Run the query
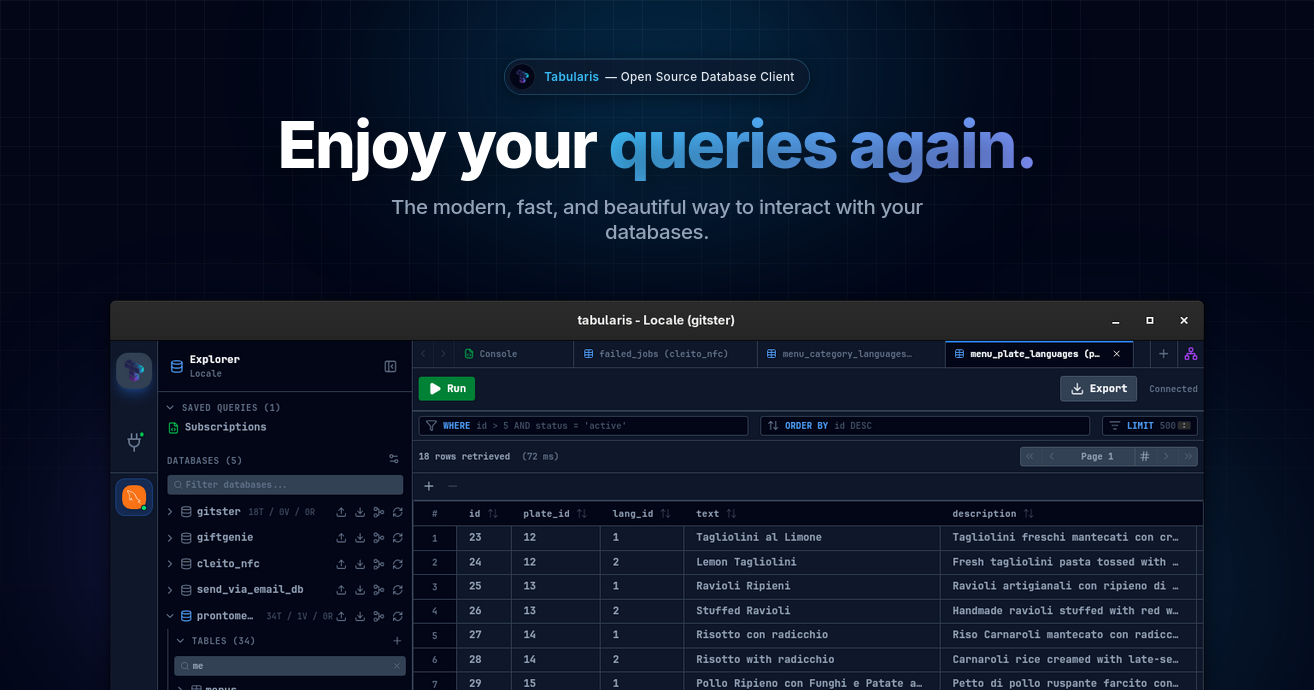Image resolution: width=1314 pixels, height=690 pixels. (x=447, y=389)
